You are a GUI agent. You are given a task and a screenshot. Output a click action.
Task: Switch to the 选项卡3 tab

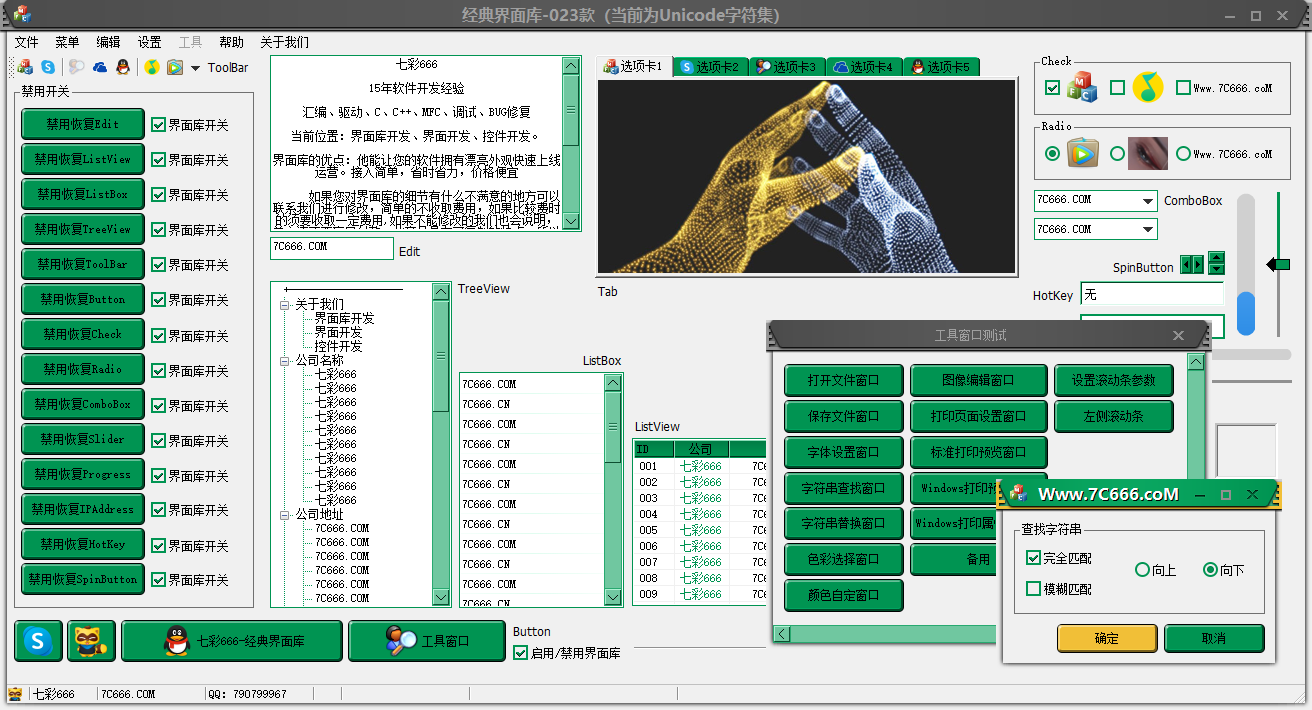pos(787,67)
